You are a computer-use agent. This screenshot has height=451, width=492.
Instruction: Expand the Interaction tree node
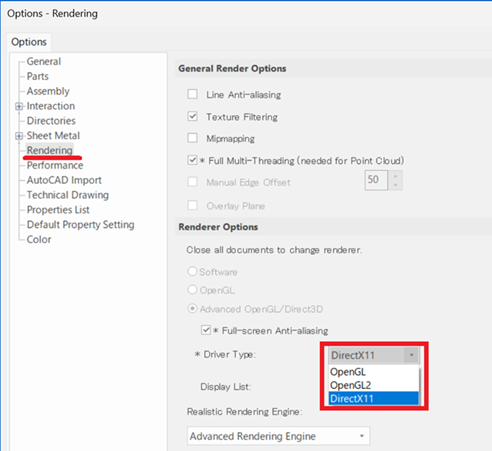[x=19, y=106]
